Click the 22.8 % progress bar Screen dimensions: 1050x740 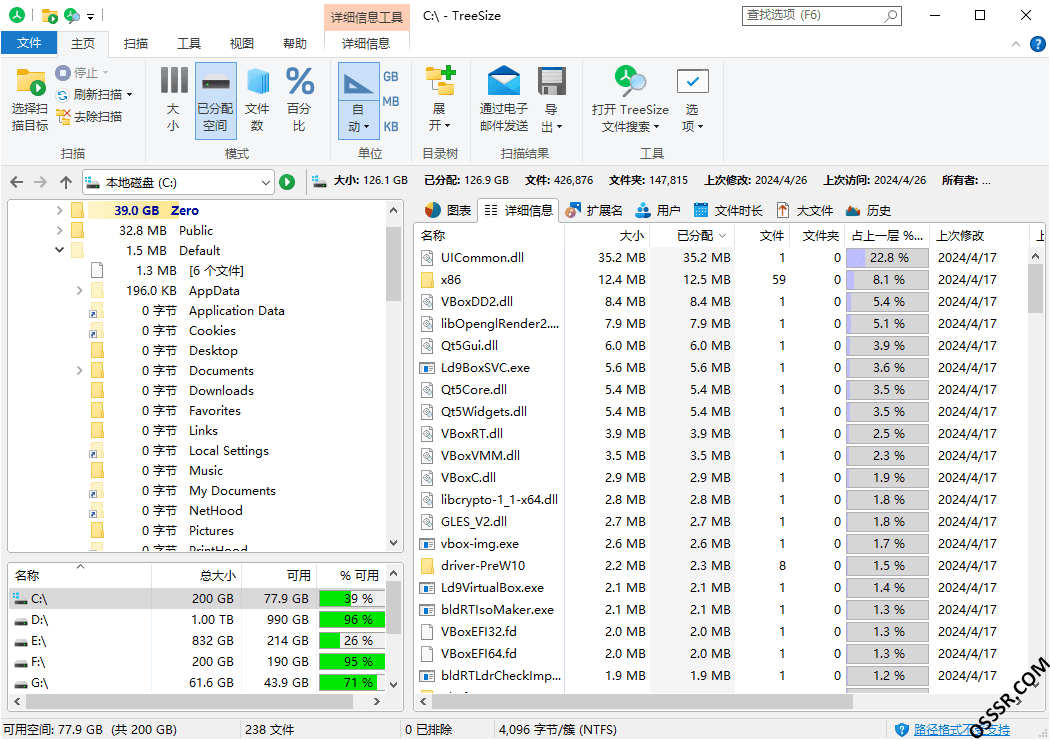point(887,258)
